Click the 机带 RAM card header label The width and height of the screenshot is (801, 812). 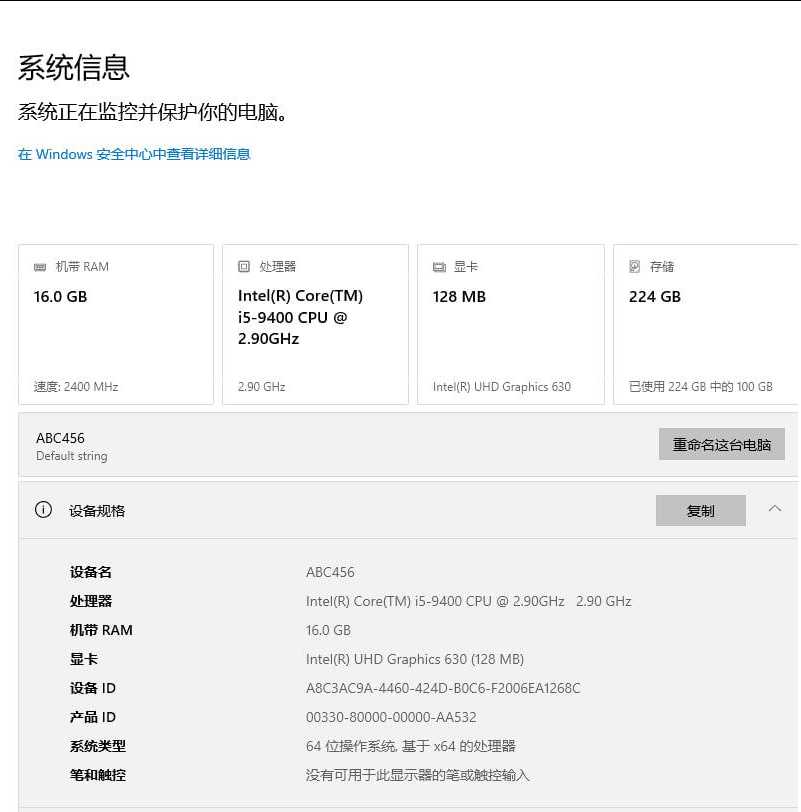point(82,267)
